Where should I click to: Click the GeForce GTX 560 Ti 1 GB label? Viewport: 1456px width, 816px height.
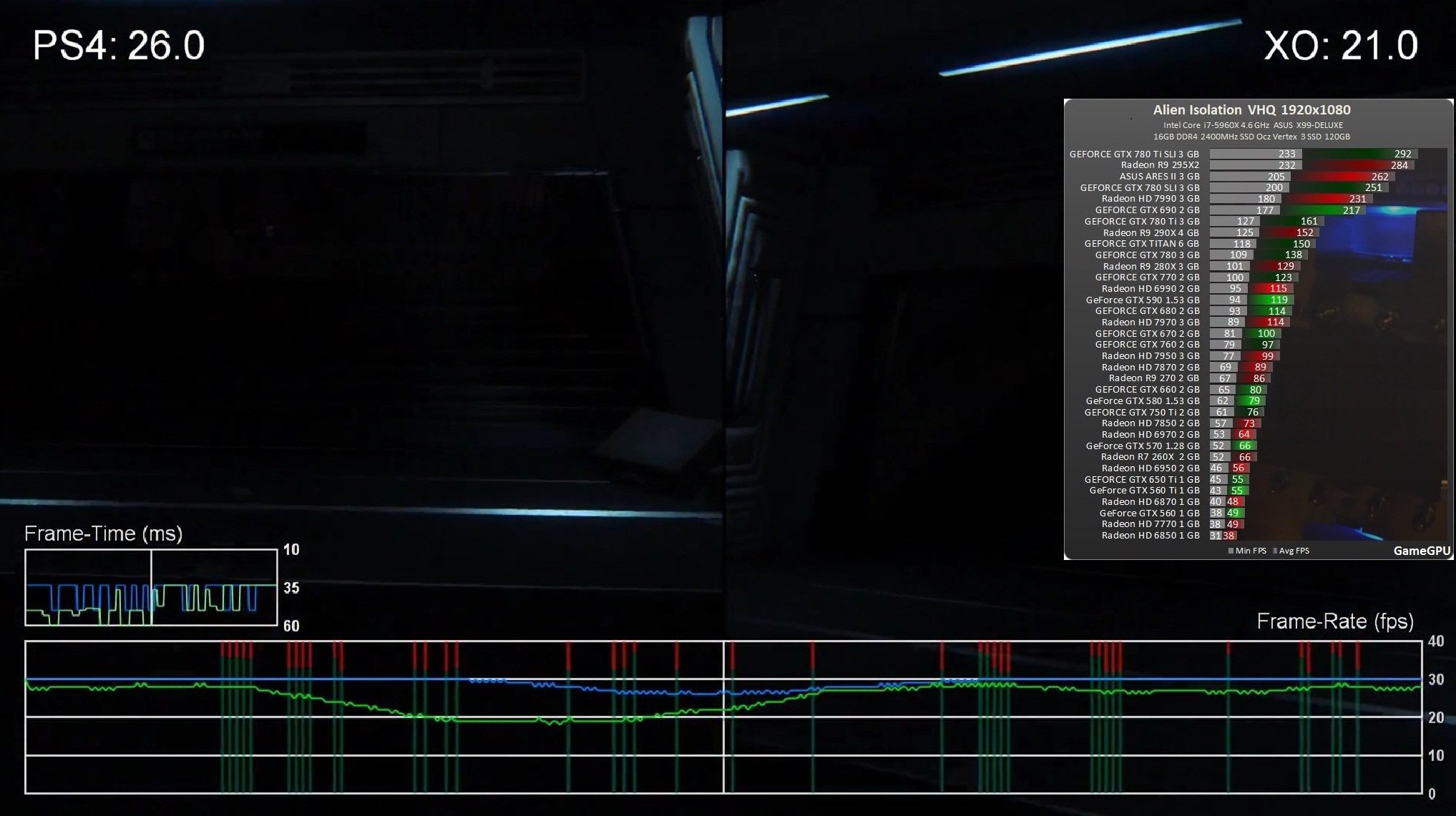pos(1144,491)
